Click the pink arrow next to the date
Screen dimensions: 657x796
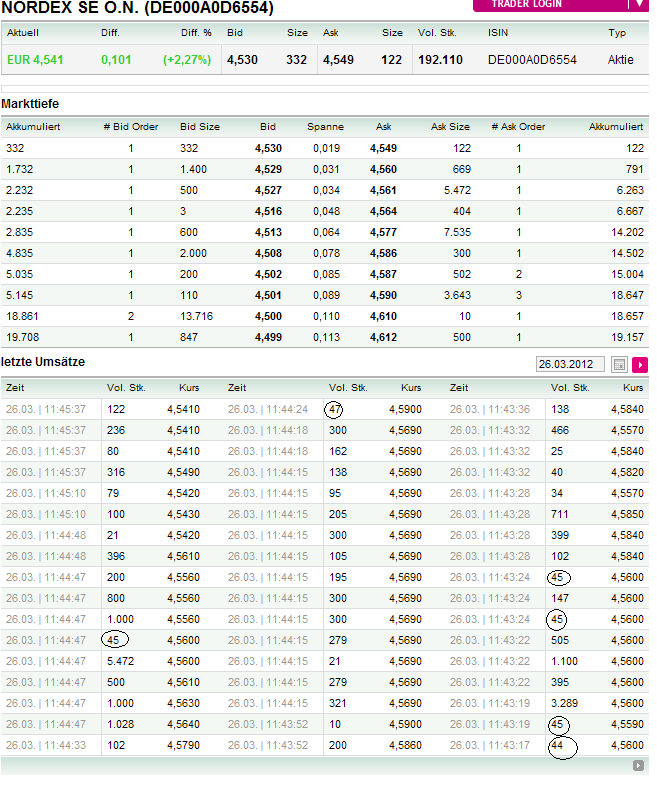pyautogui.click(x=640, y=365)
